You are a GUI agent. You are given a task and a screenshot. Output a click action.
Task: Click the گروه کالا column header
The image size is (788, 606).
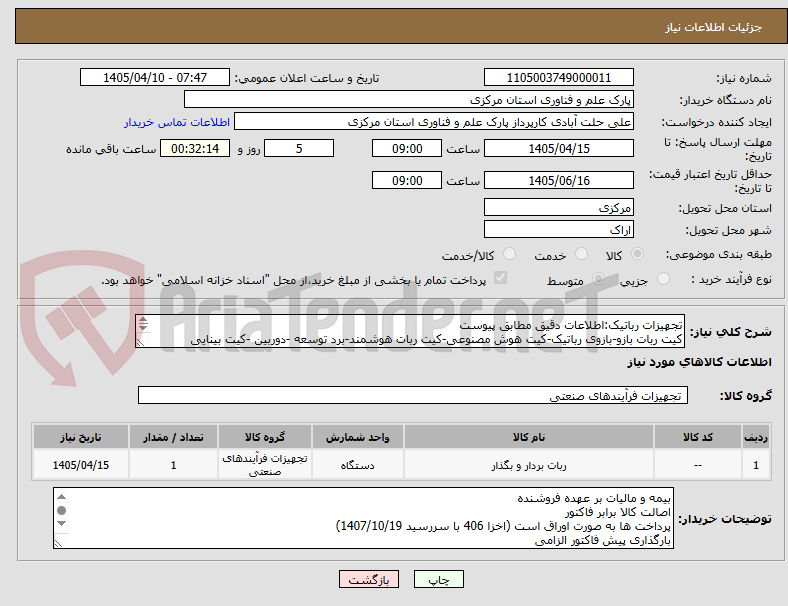pyautogui.click(x=265, y=437)
